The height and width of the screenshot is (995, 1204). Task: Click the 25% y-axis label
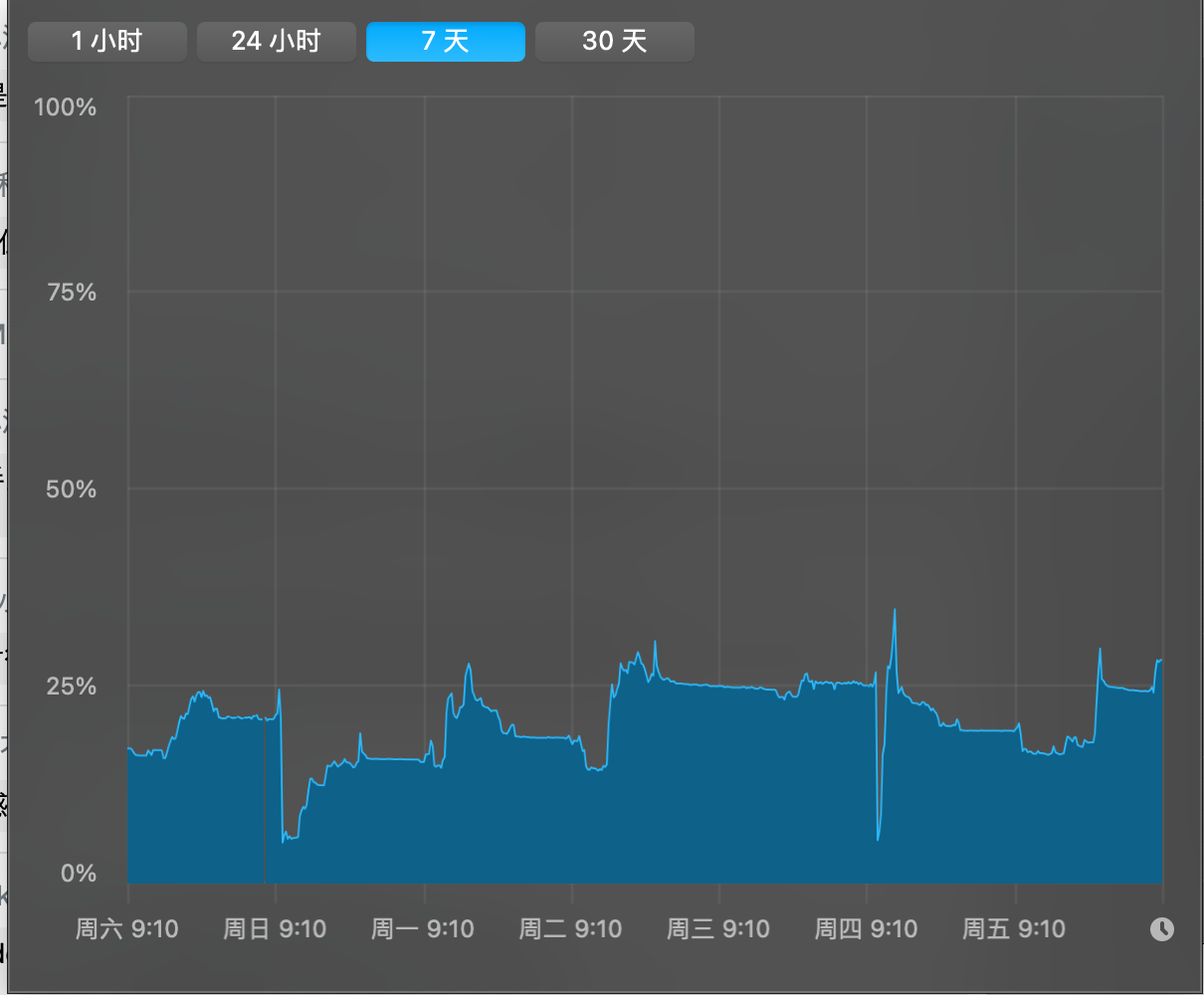pos(72,687)
